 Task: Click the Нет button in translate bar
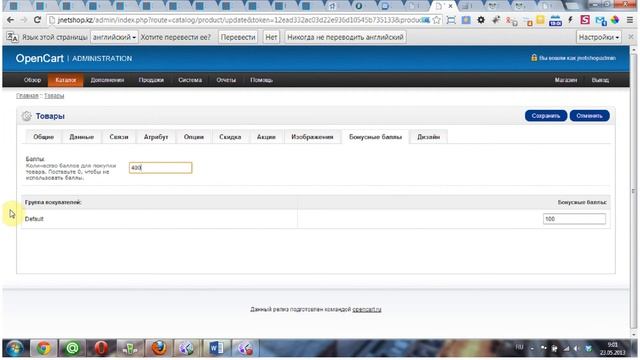[271, 37]
